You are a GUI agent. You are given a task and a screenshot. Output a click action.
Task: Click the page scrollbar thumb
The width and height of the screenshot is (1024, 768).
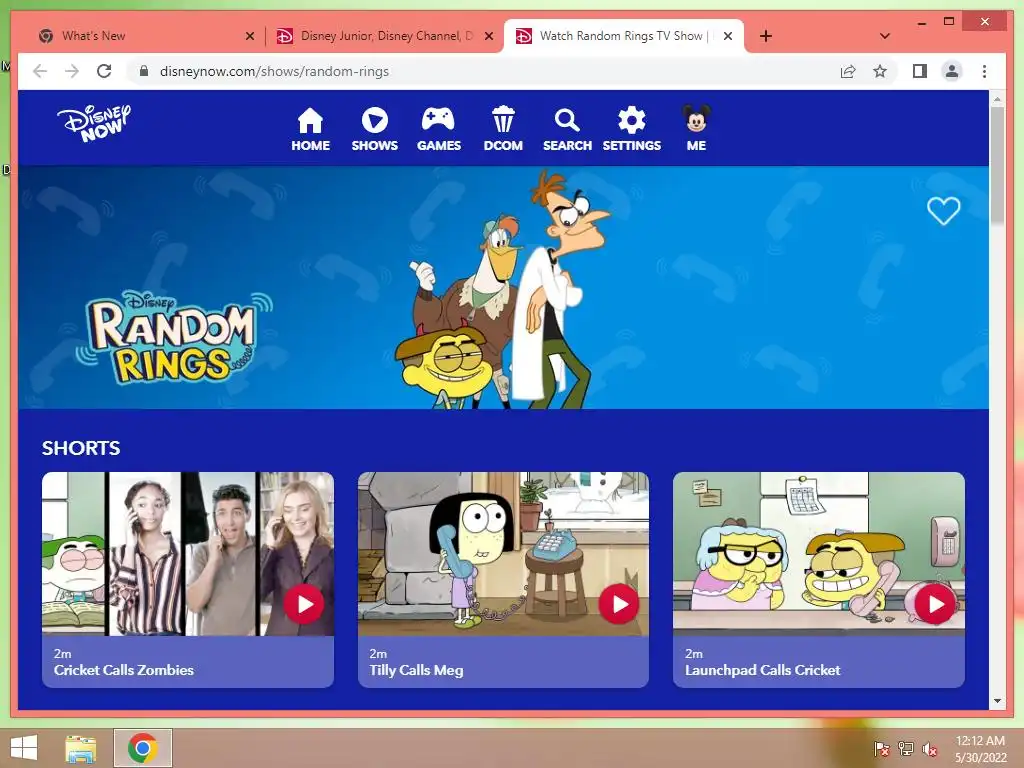click(997, 166)
